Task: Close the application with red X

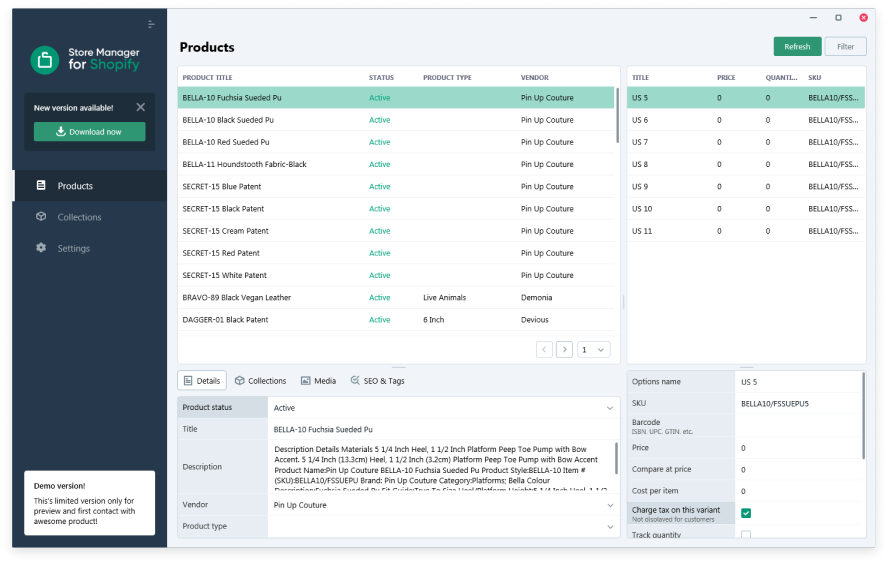Action: [864, 18]
